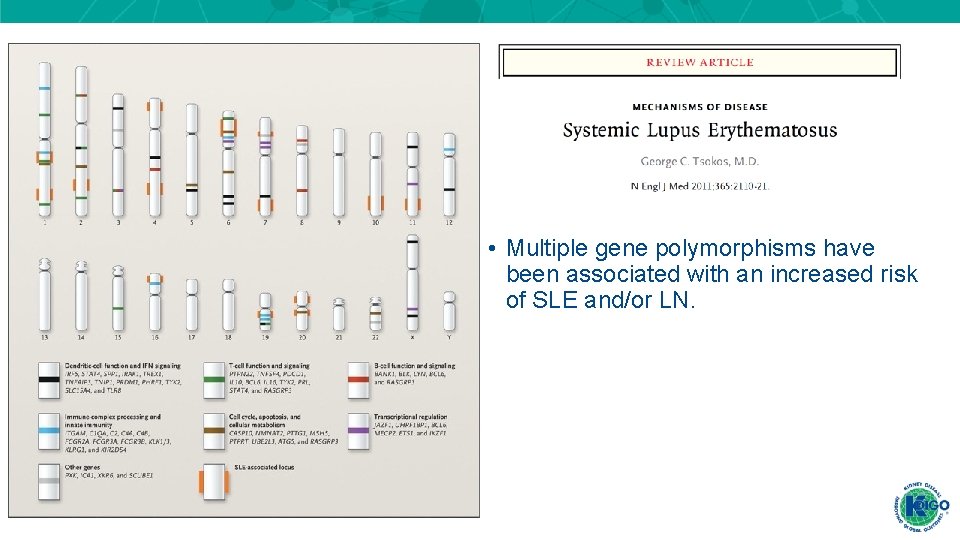960x540 pixels.
Task: Click chromosome 1 in the diagram
Action: click(x=45, y=139)
